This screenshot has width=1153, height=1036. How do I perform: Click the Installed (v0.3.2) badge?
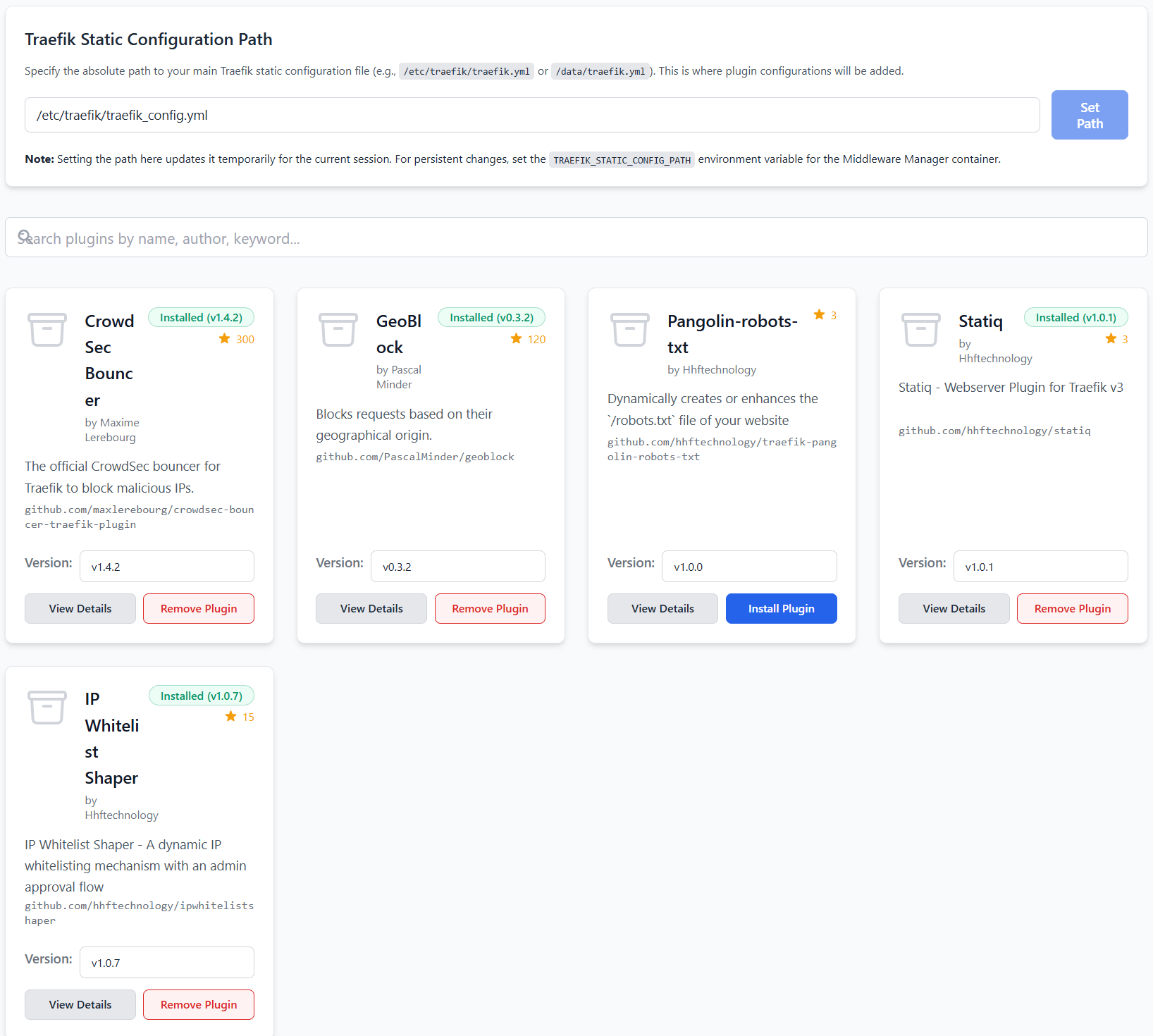[492, 318]
